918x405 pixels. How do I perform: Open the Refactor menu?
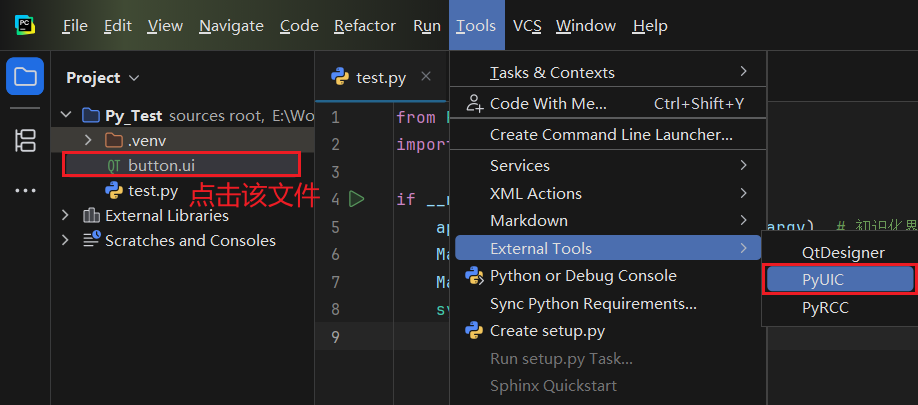click(365, 26)
